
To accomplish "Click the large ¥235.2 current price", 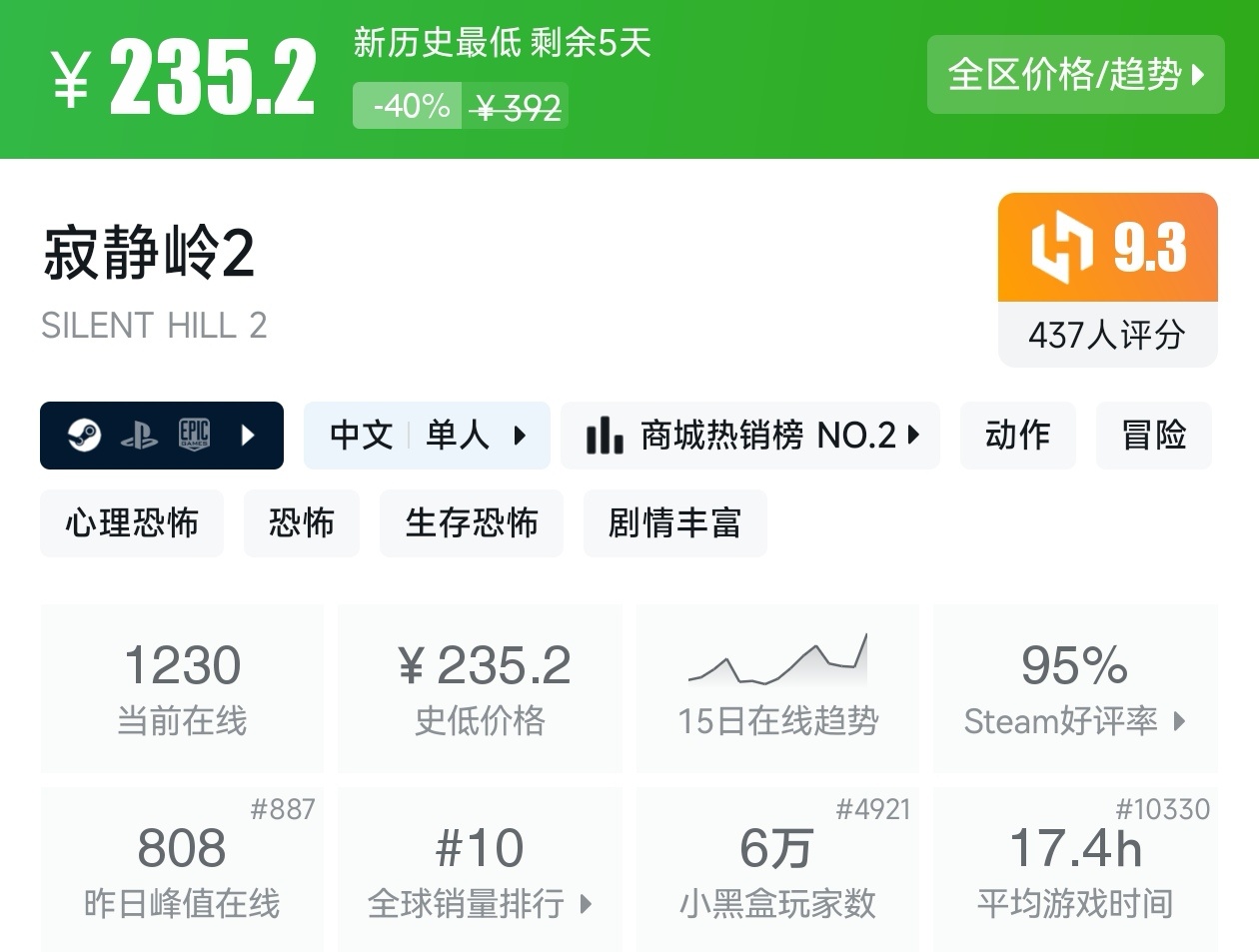I will [x=185, y=78].
